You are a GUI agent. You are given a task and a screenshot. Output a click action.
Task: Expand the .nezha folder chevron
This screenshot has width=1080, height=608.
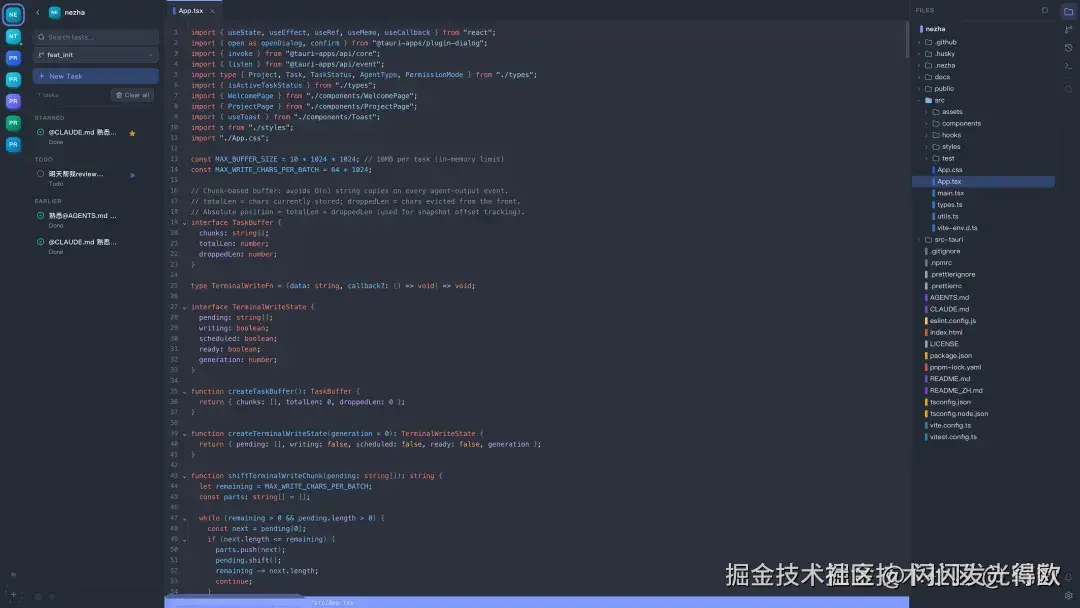click(920, 65)
